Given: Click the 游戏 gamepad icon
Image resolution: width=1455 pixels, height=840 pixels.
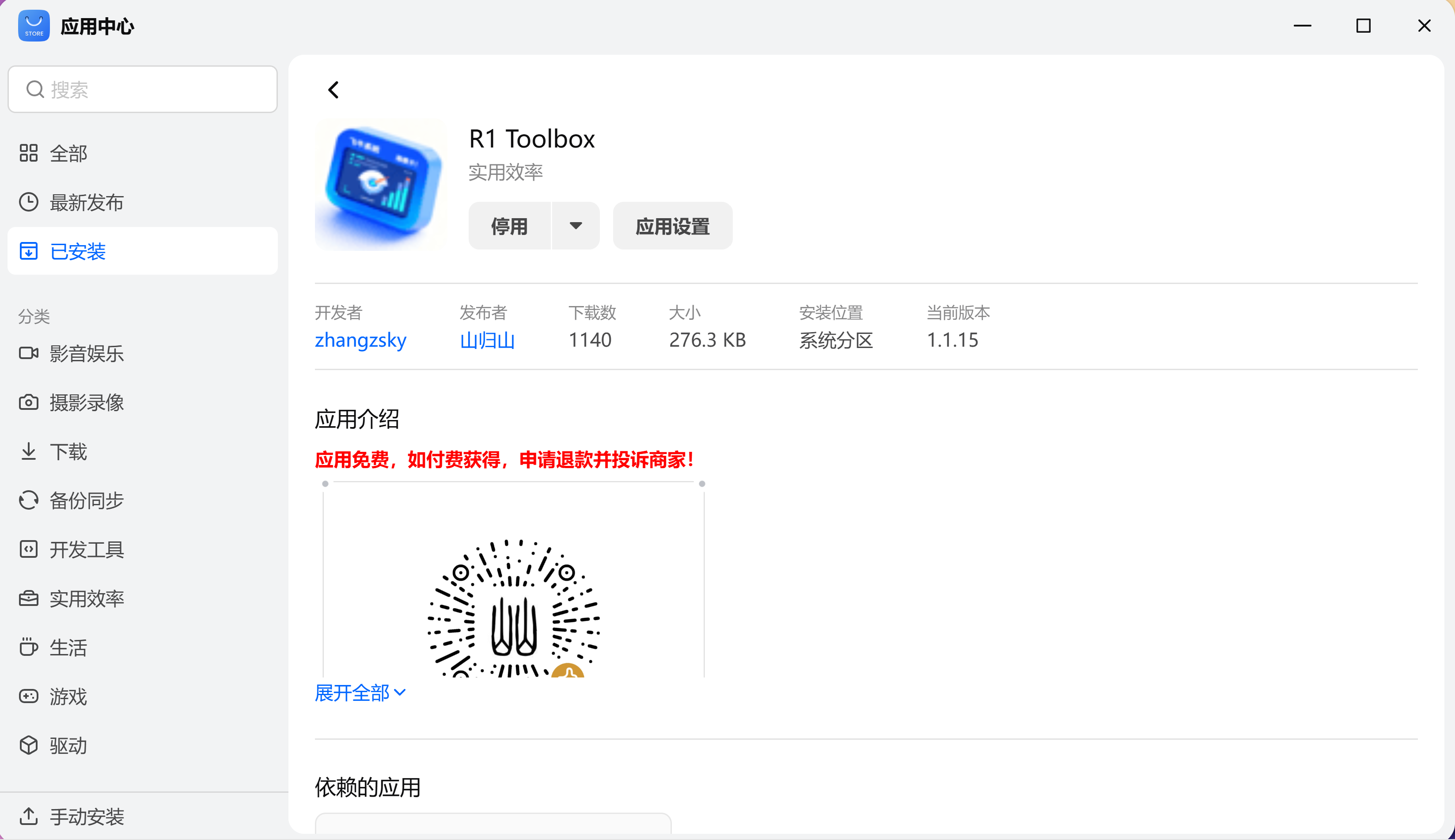Looking at the screenshot, I should click(28, 696).
